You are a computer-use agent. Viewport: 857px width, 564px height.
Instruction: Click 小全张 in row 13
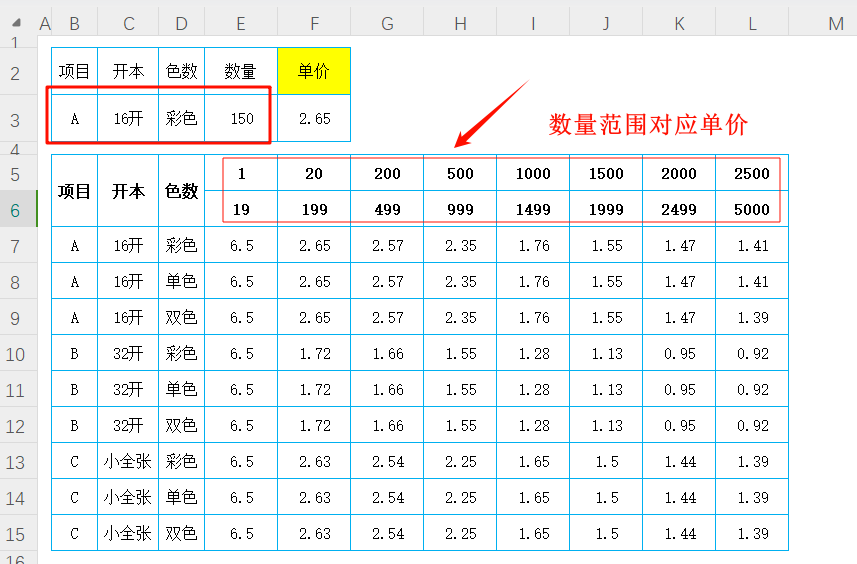click(128, 462)
